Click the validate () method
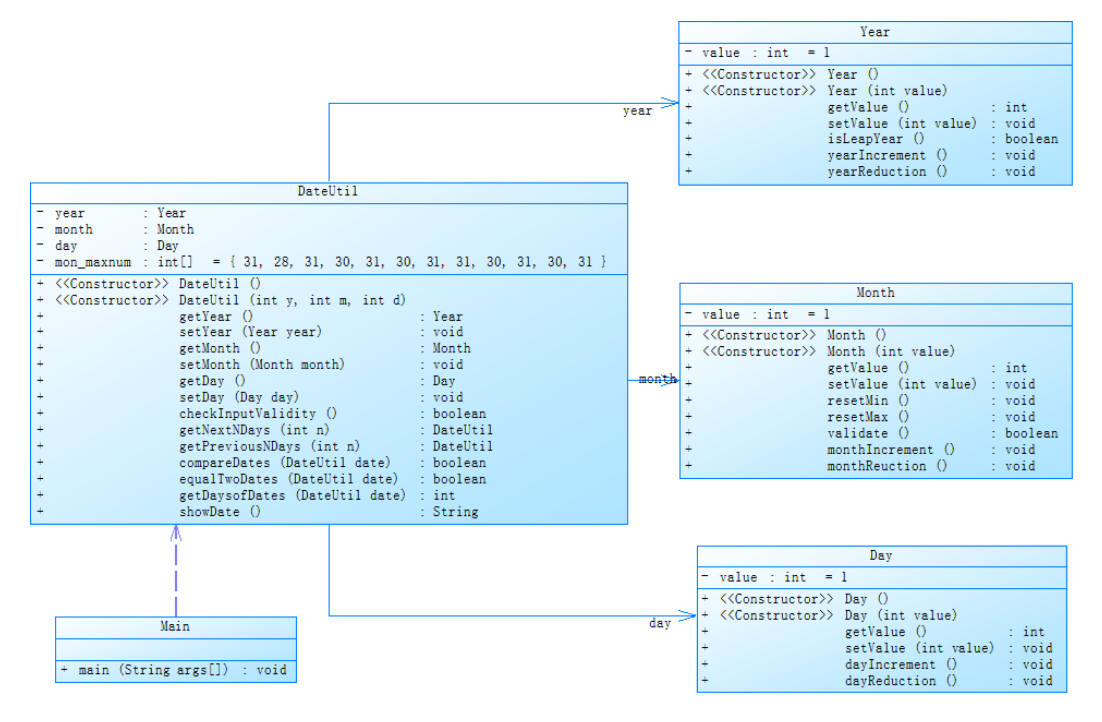 (x=871, y=434)
